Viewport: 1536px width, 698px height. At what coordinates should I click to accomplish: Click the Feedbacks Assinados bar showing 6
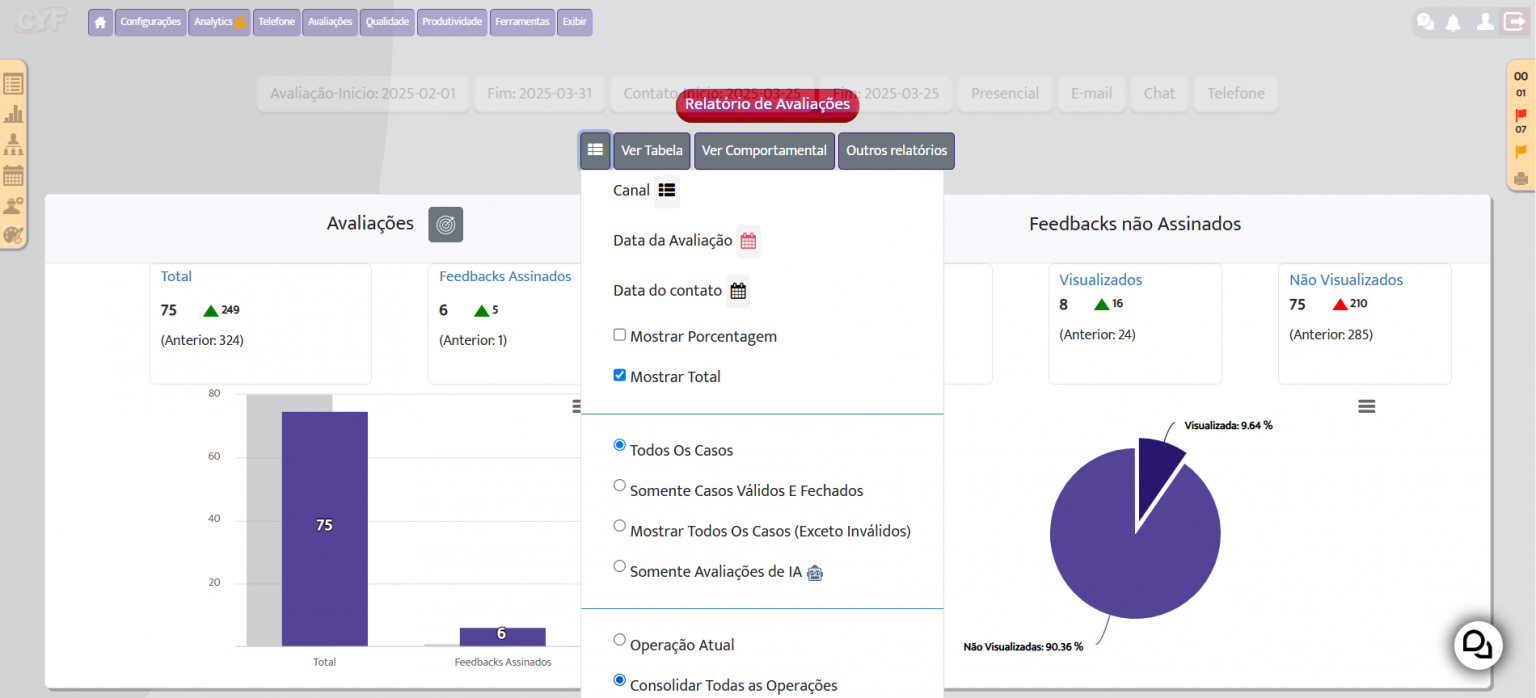[x=502, y=636]
